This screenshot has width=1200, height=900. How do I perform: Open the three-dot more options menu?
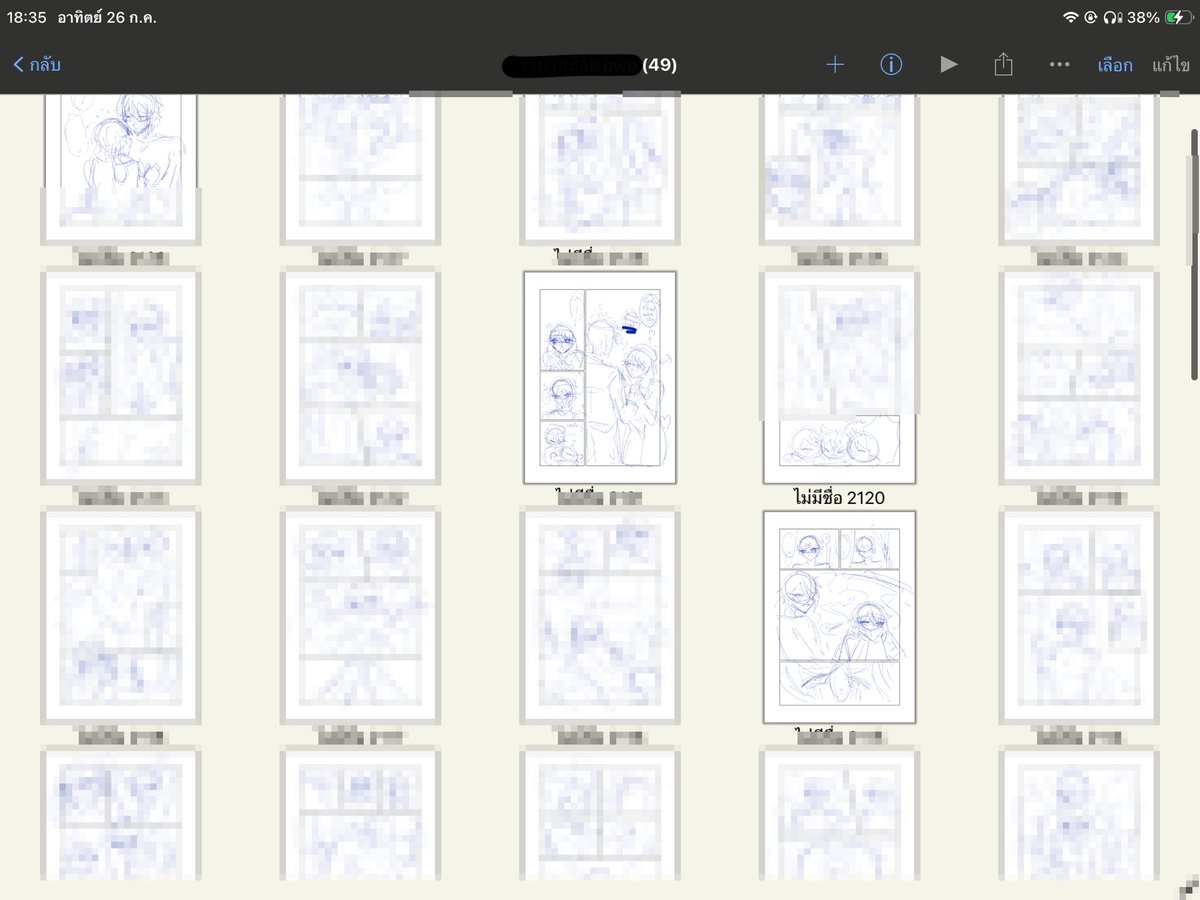(x=1060, y=65)
